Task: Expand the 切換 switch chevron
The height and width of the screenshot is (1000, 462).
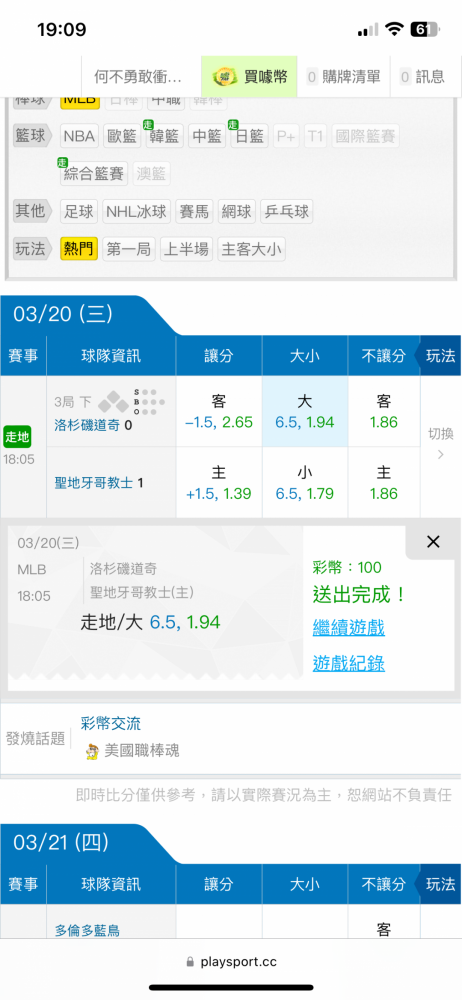Action: coord(440,455)
